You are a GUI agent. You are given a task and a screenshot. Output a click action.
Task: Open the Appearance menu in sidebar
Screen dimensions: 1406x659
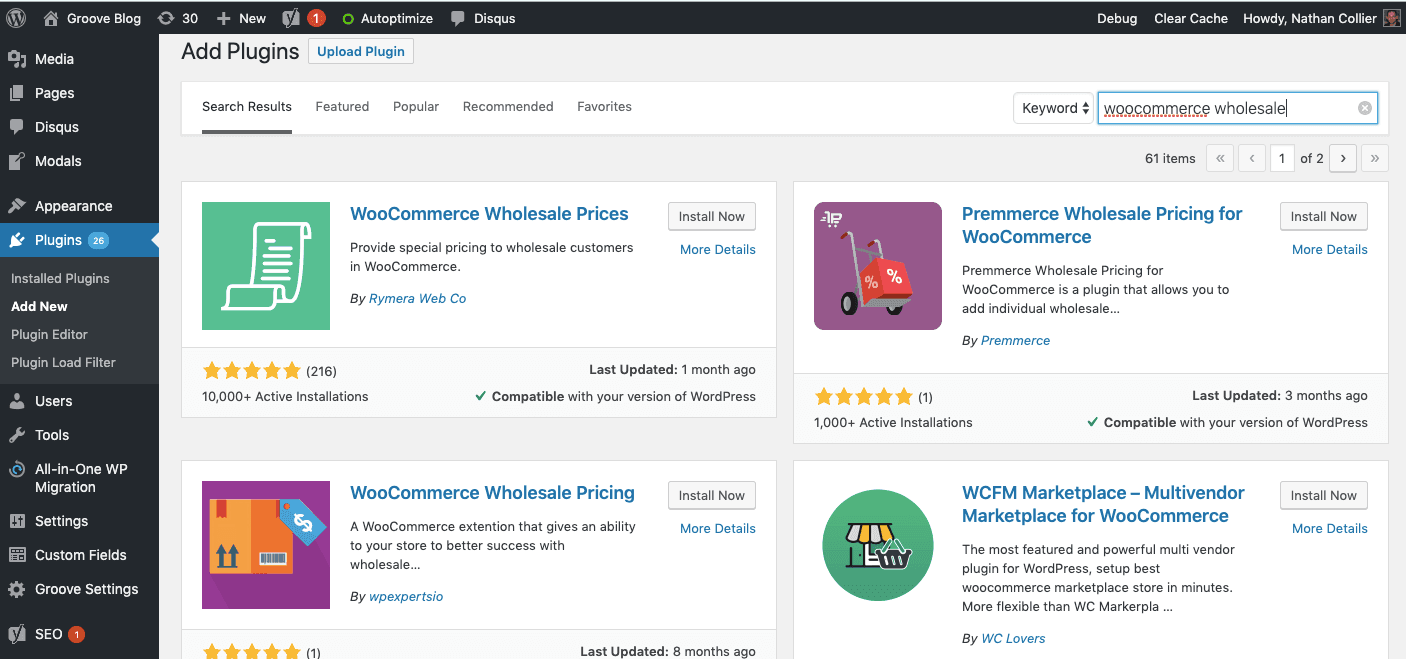click(x=73, y=206)
